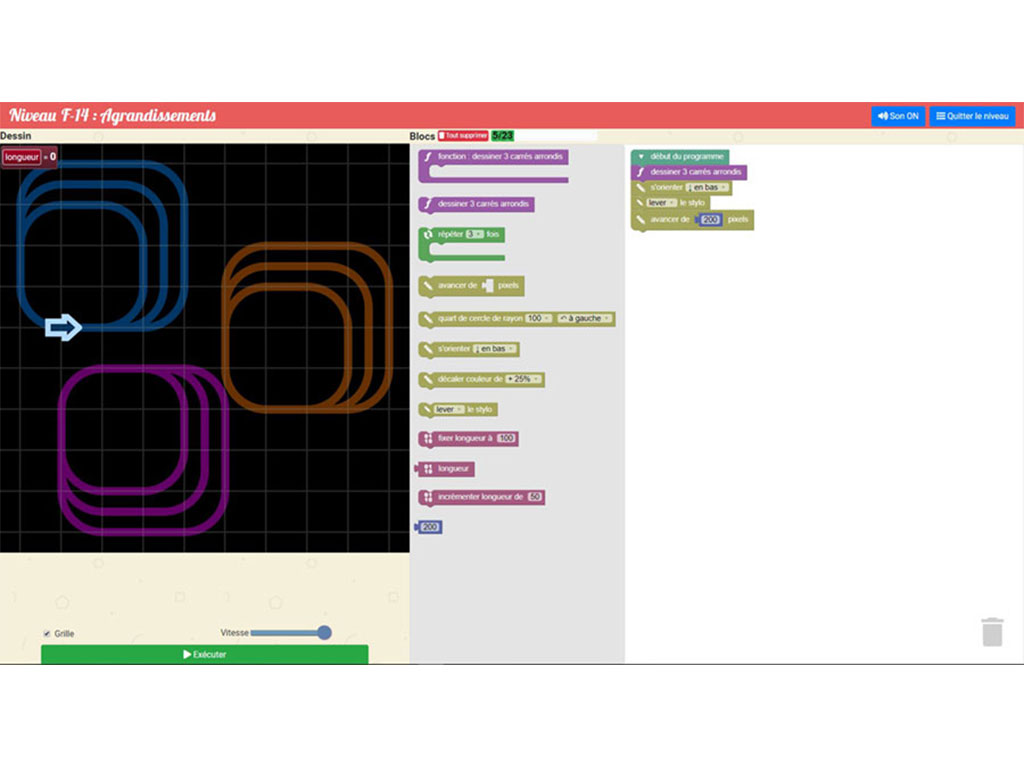Collapse the 'début du programme' block triangle
The height and width of the screenshot is (768, 1024).
point(641,157)
